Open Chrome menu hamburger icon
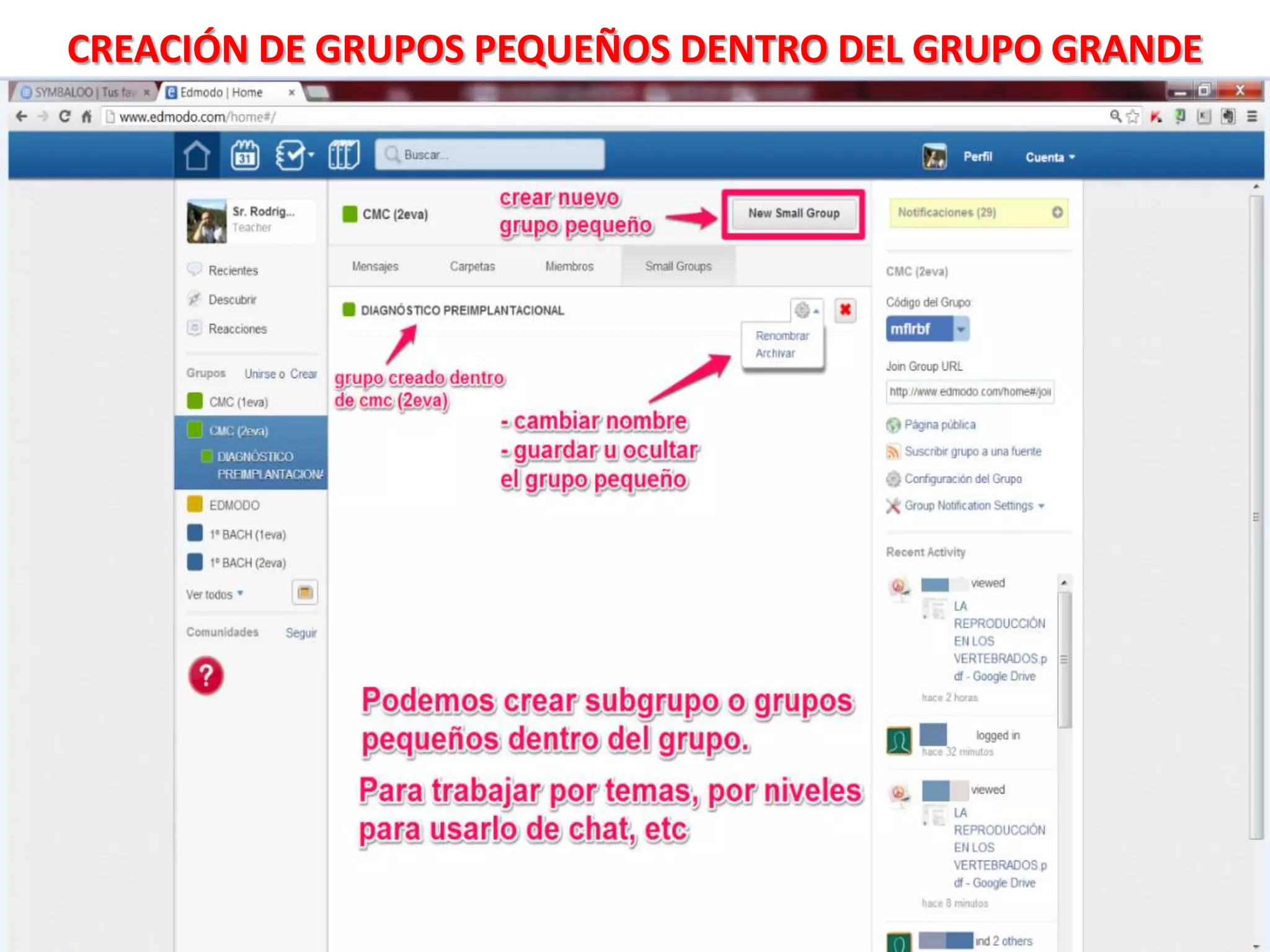This screenshot has width=1270, height=952. [1252, 117]
